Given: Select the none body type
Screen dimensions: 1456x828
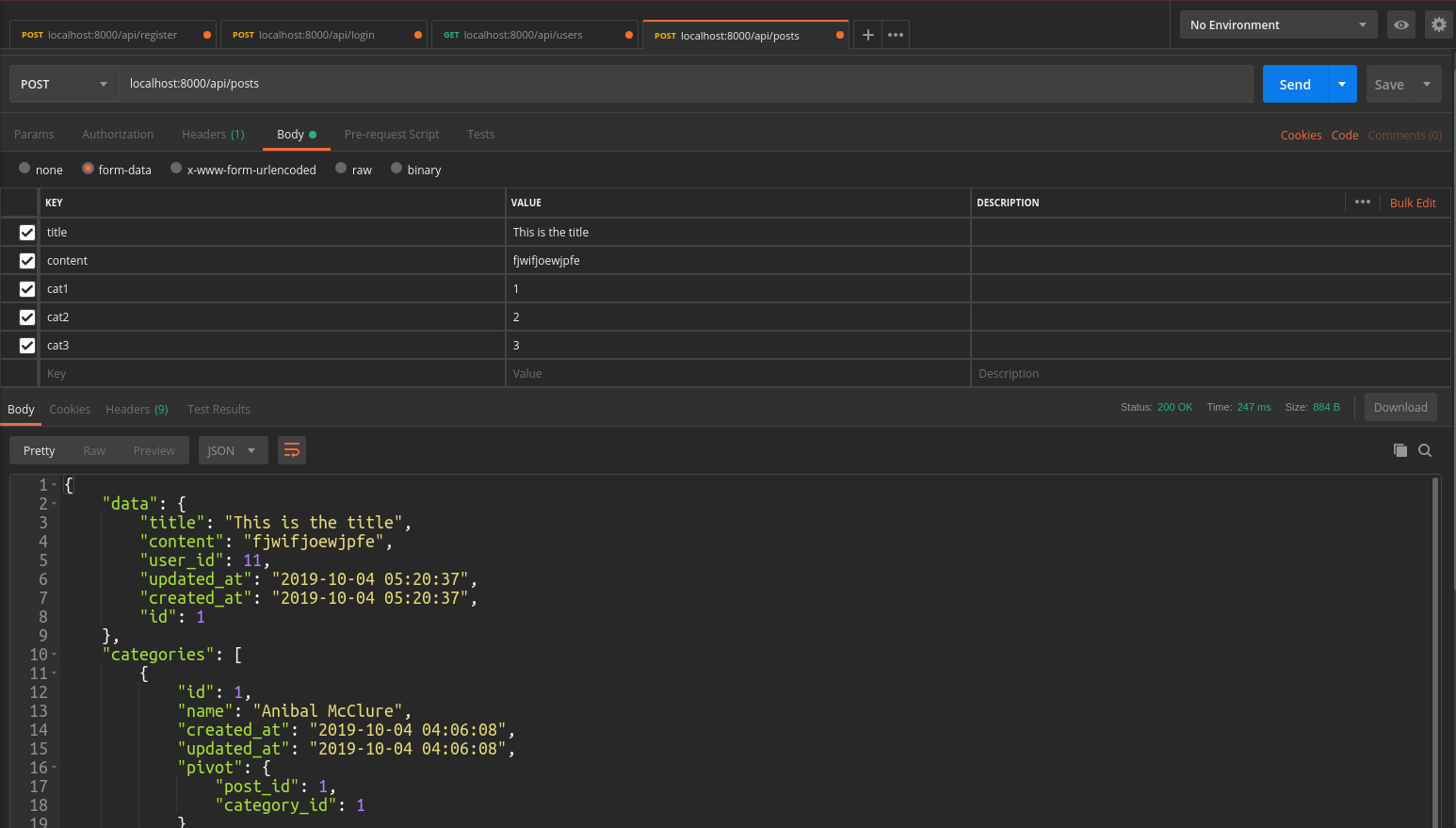Looking at the screenshot, I should pyautogui.click(x=24, y=169).
